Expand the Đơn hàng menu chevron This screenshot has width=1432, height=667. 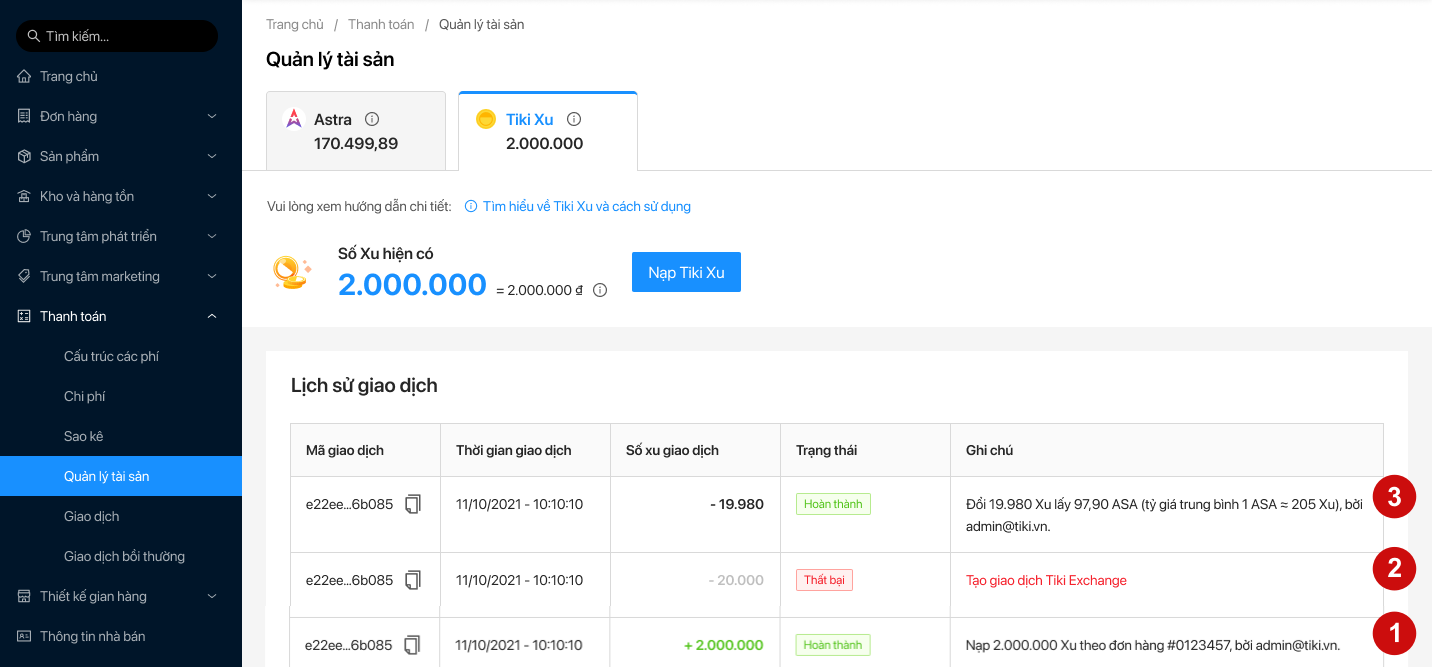[212, 116]
